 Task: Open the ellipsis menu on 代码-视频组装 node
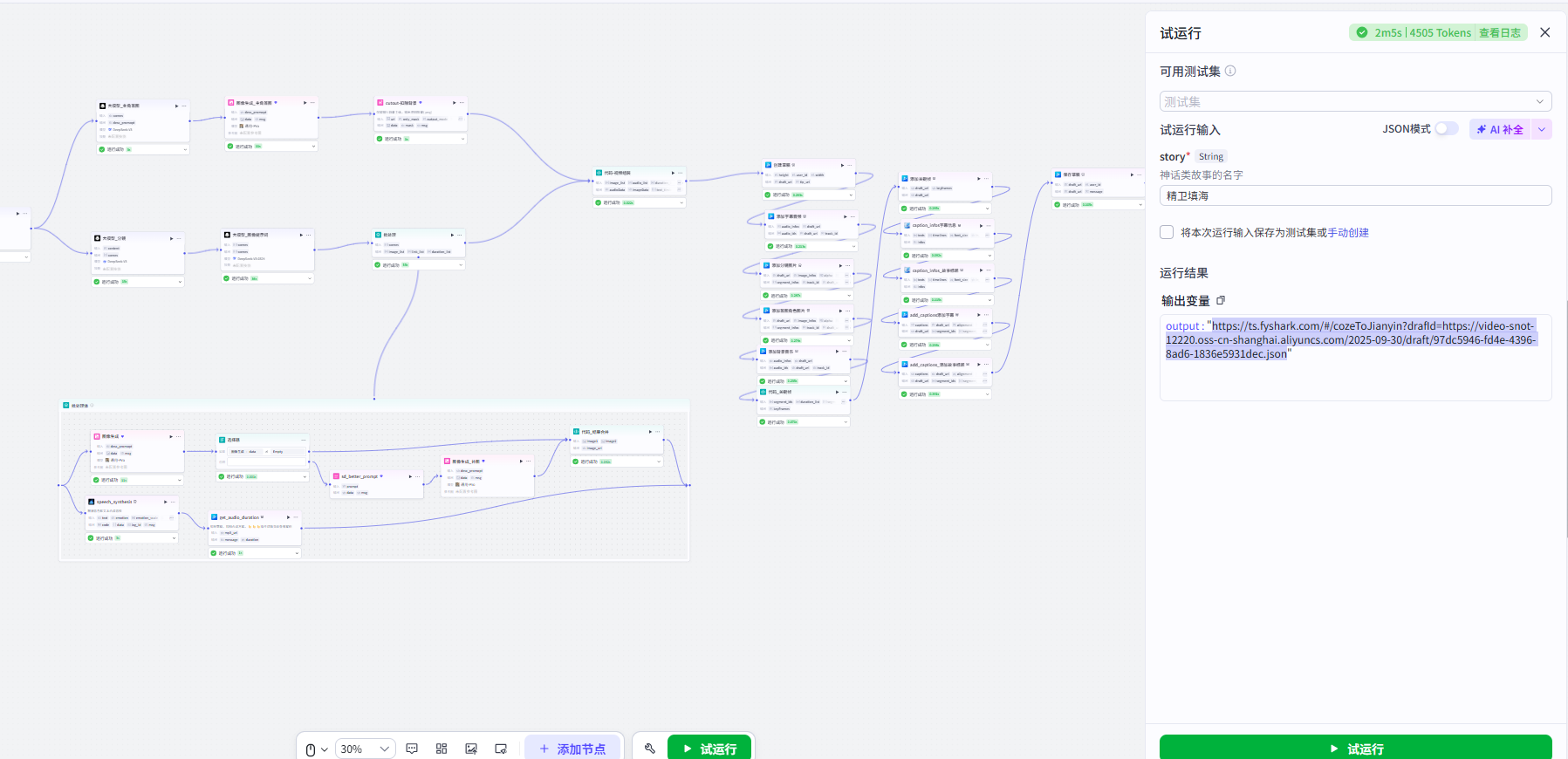coord(681,173)
